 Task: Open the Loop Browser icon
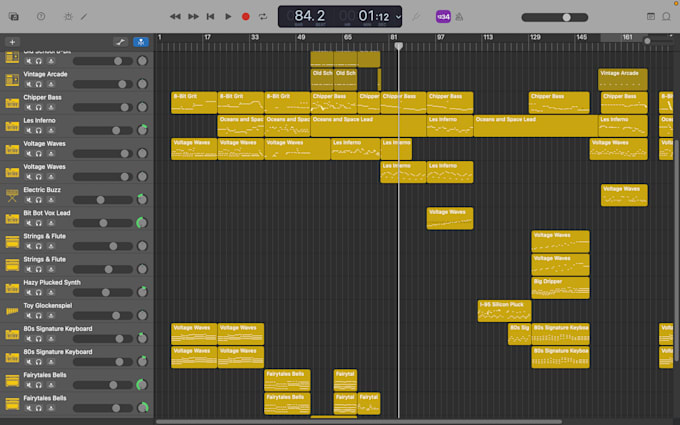[x=667, y=16]
